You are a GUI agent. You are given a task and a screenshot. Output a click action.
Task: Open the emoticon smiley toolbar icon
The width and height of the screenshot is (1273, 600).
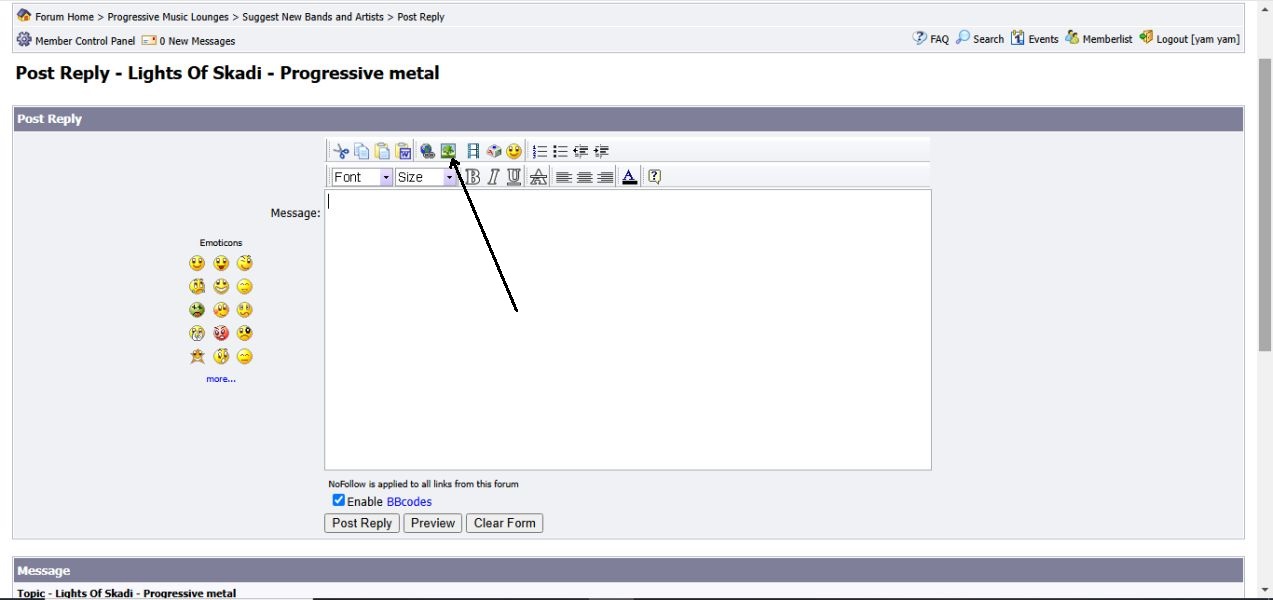click(514, 151)
